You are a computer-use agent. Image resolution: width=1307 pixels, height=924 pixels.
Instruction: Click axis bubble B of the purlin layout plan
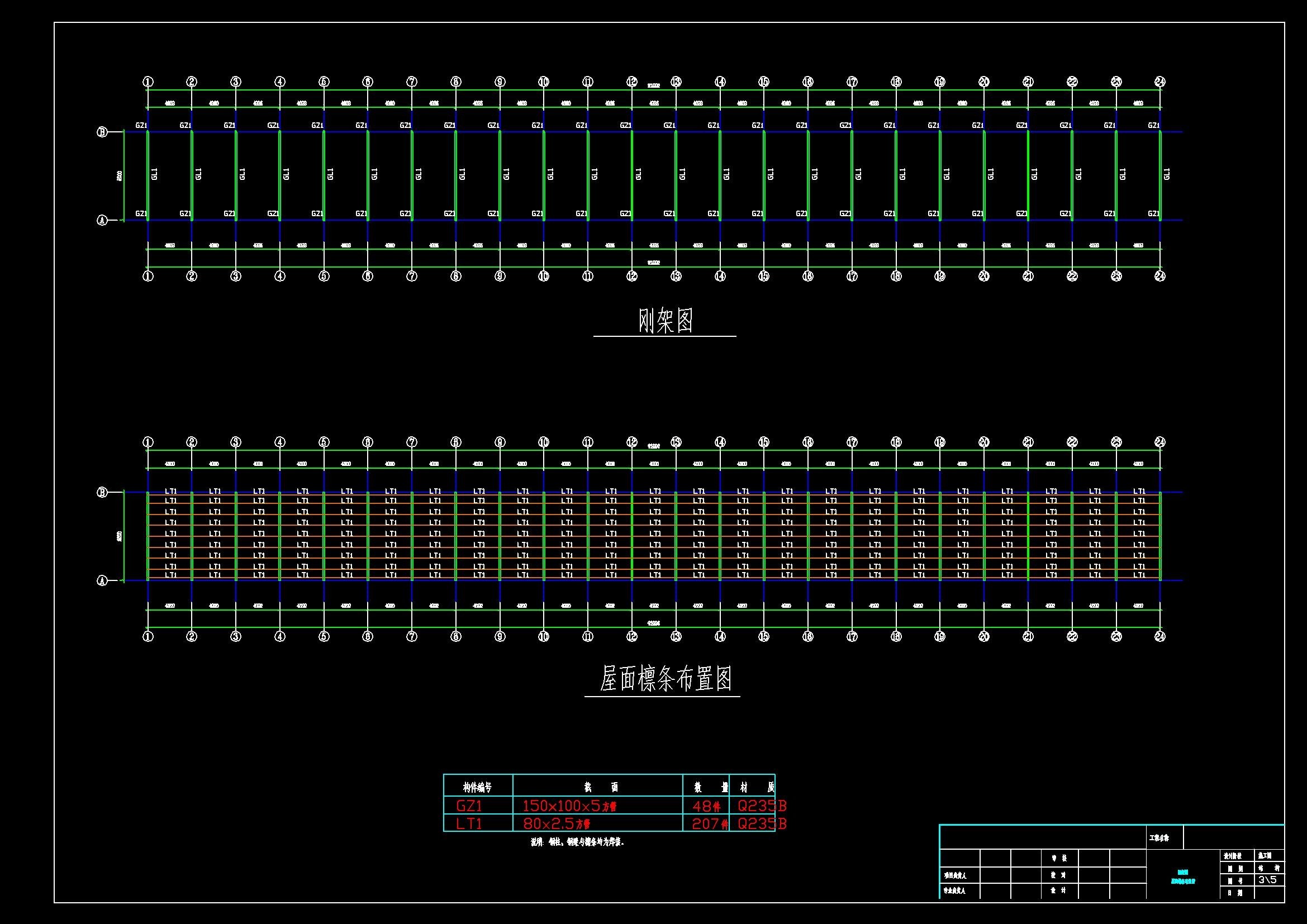102,492
